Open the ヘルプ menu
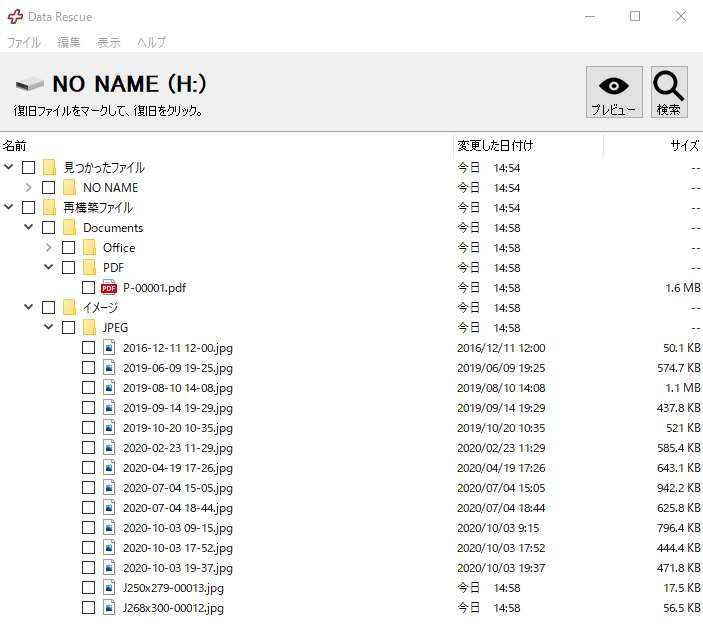Screen dimensions: 703x632 click(x=151, y=43)
